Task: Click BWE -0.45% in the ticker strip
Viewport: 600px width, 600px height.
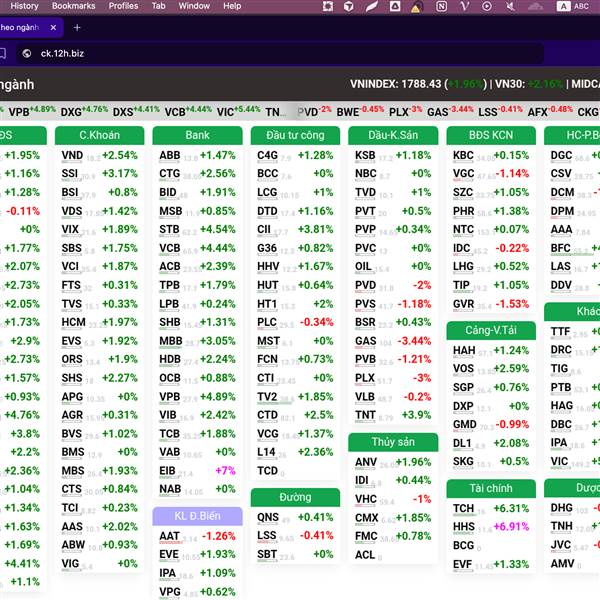Action: coord(360,112)
